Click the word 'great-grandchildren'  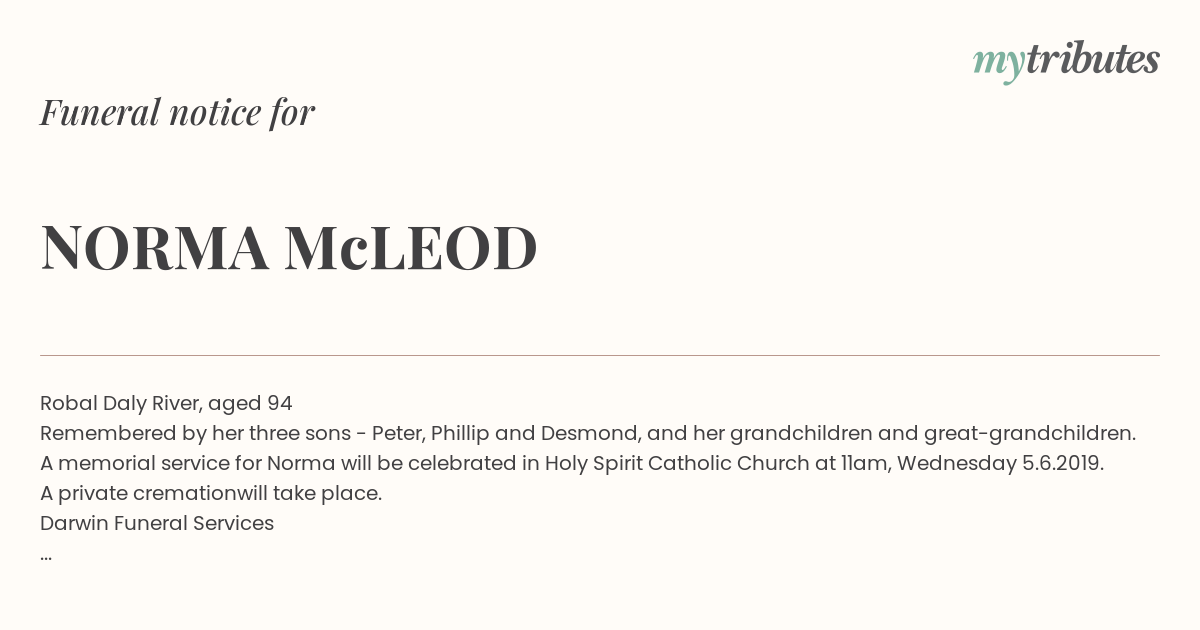(x=1027, y=434)
